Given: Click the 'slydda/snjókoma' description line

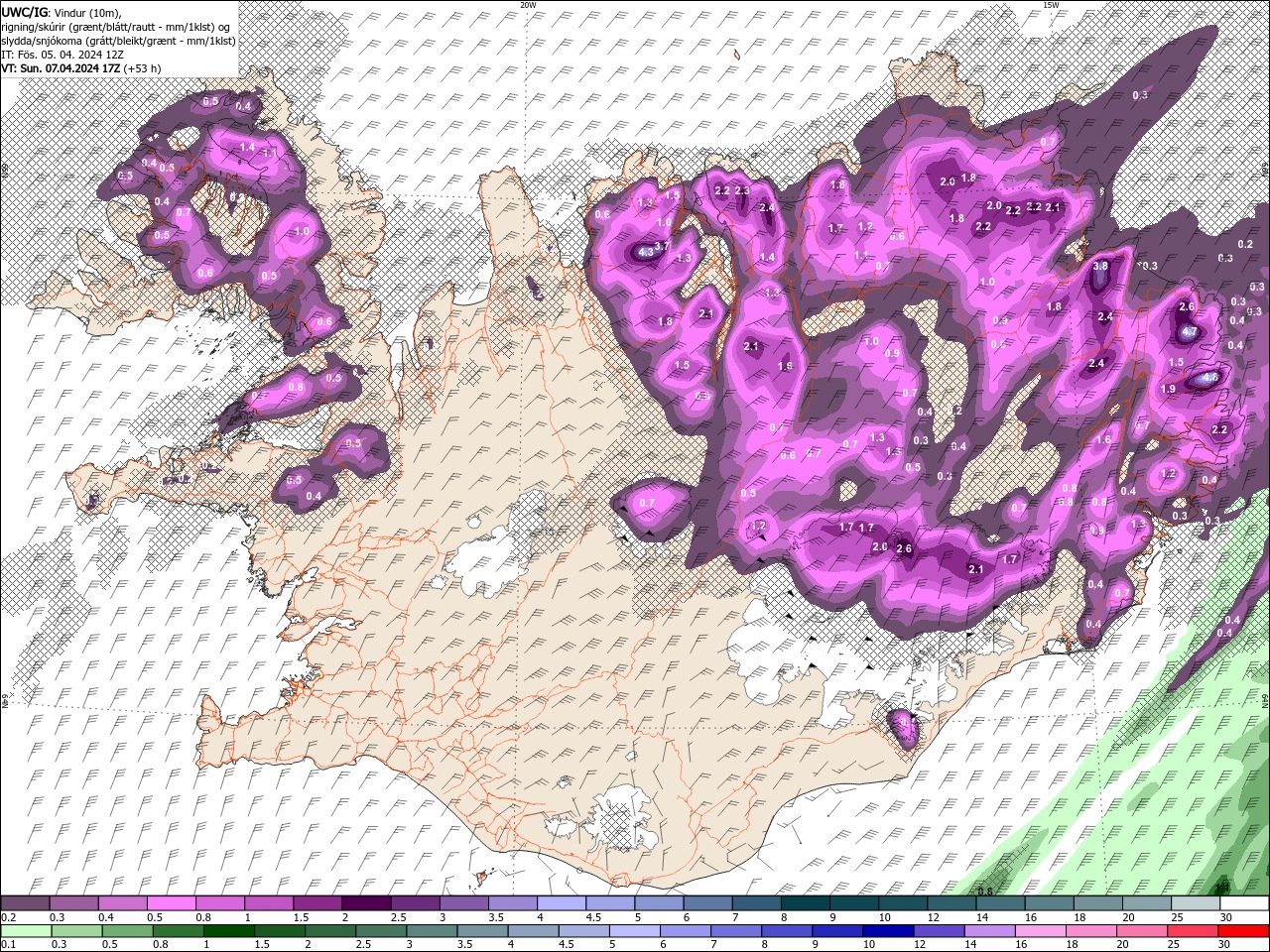Looking at the screenshot, I should (x=119, y=40).
